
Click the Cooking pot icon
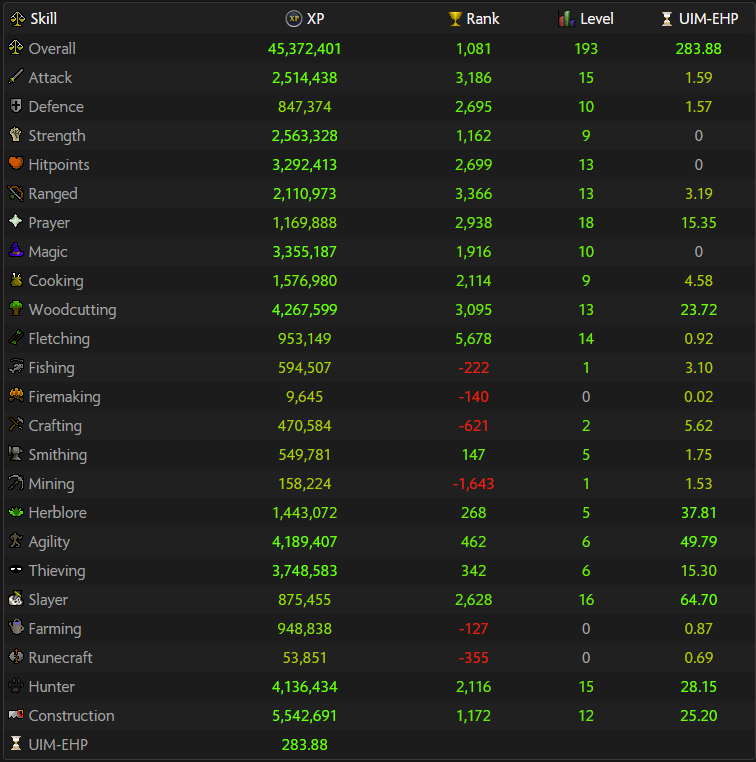(x=16, y=280)
